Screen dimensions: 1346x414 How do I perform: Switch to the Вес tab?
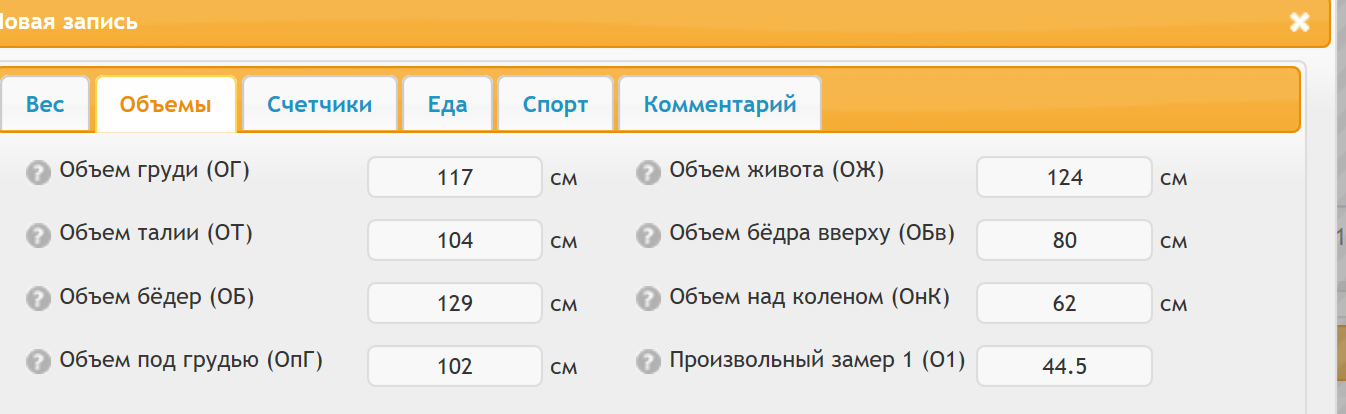[45, 104]
